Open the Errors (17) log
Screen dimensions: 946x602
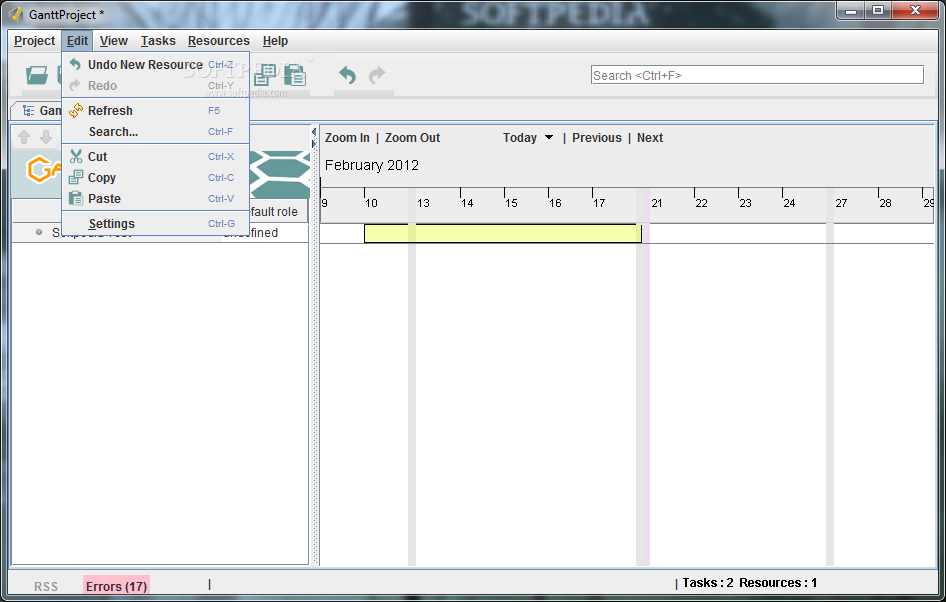coord(116,586)
